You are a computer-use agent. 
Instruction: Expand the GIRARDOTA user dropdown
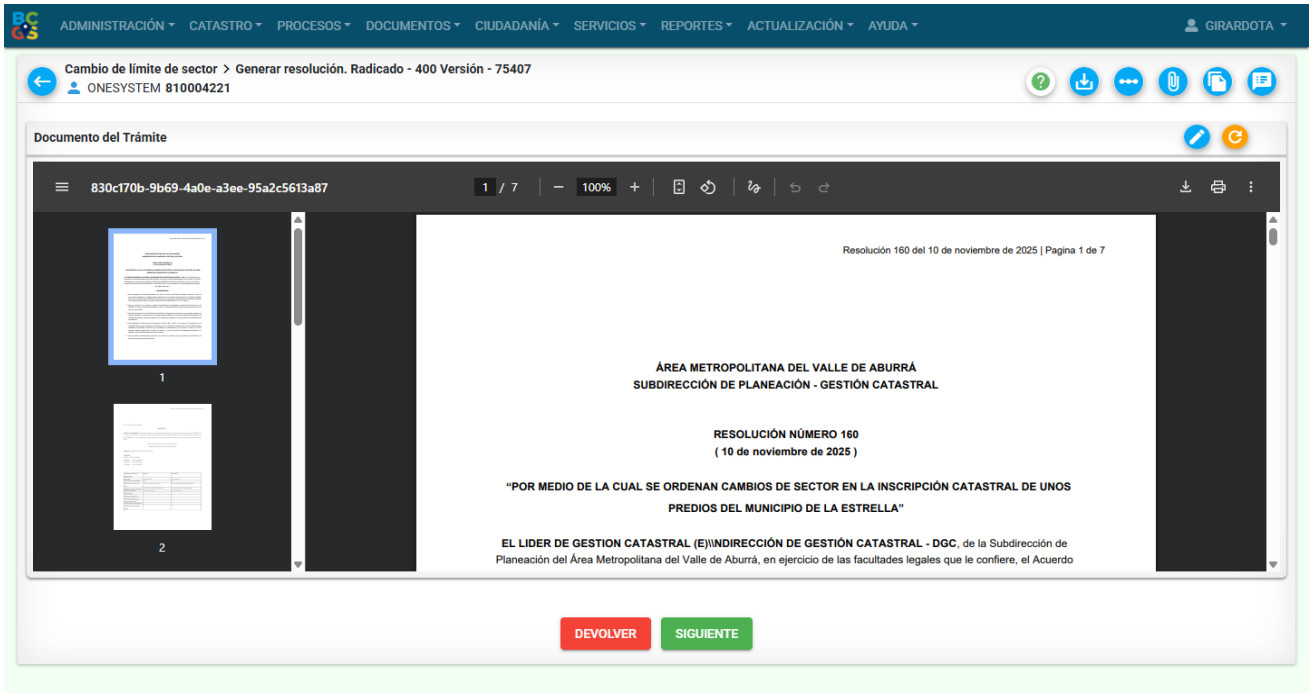(x=1236, y=26)
